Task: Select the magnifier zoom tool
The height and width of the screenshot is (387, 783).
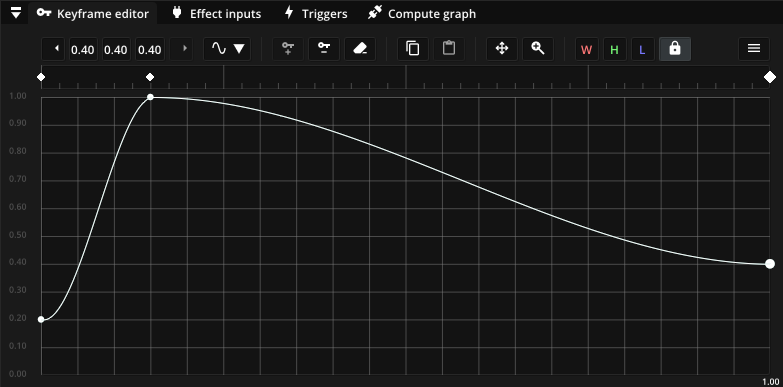Action: coord(537,49)
